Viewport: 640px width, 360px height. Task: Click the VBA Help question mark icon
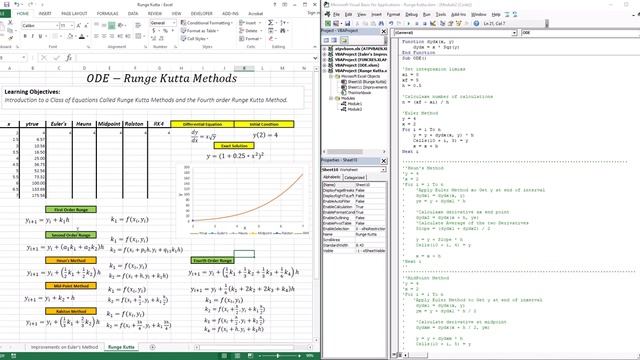[476, 24]
